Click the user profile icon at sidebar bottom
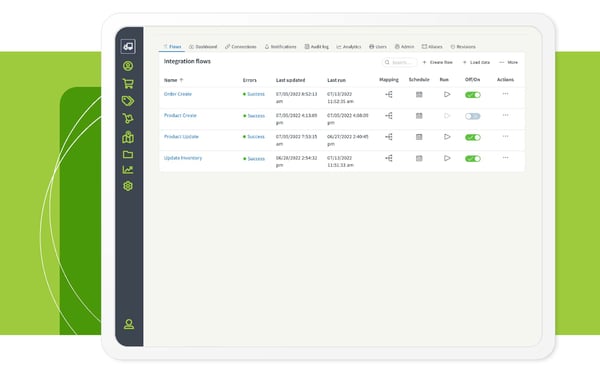600x386 pixels. [x=129, y=324]
